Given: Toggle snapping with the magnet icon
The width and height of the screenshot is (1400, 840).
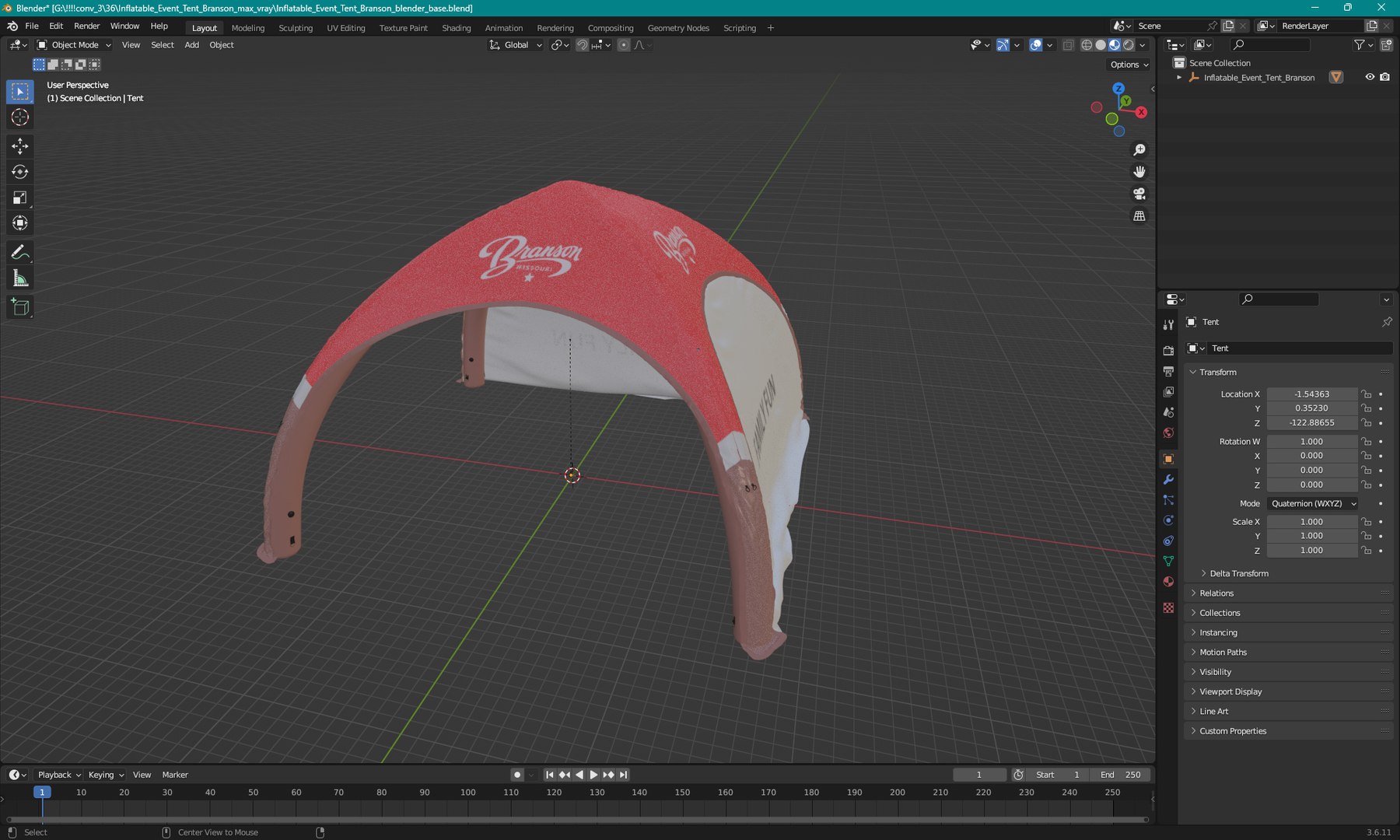Looking at the screenshot, I should coord(582,45).
